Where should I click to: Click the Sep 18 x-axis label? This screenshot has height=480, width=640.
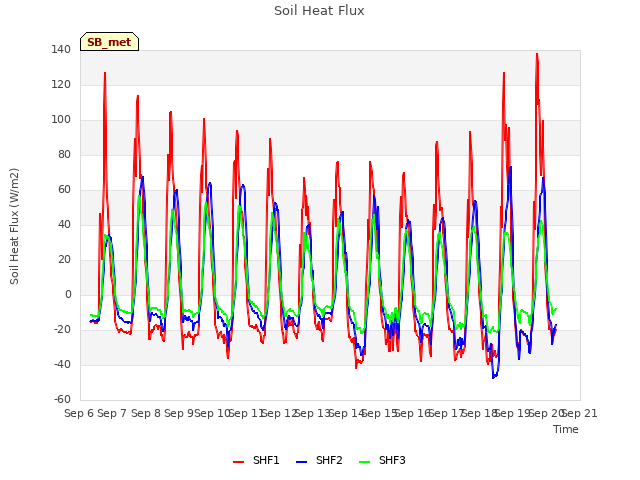coord(479,413)
